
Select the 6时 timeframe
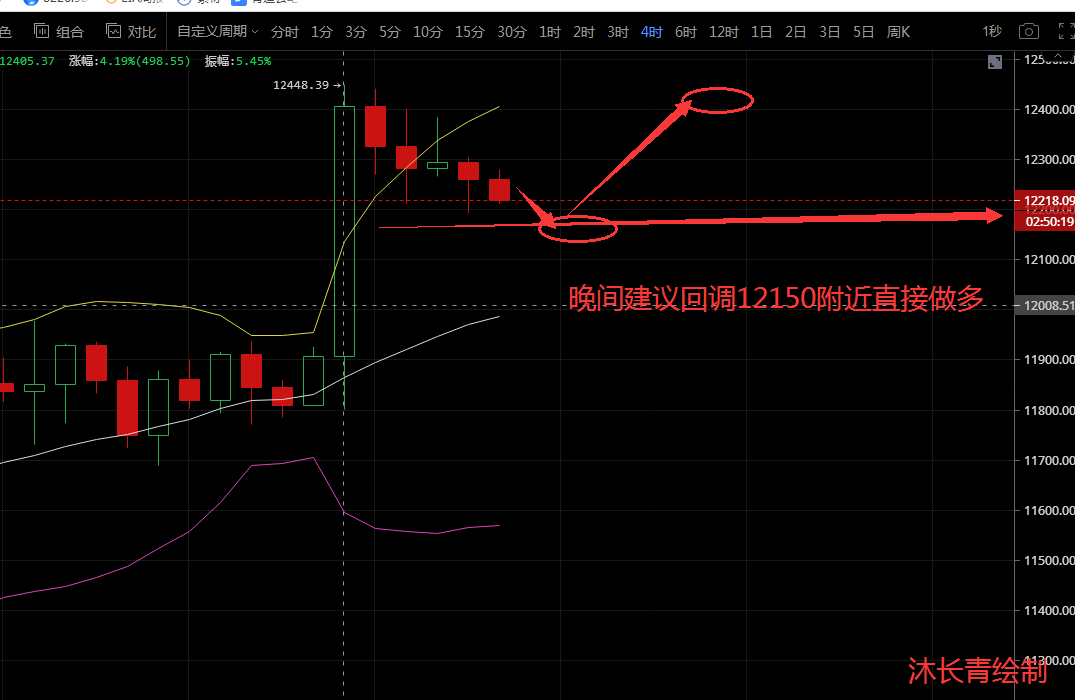point(686,32)
